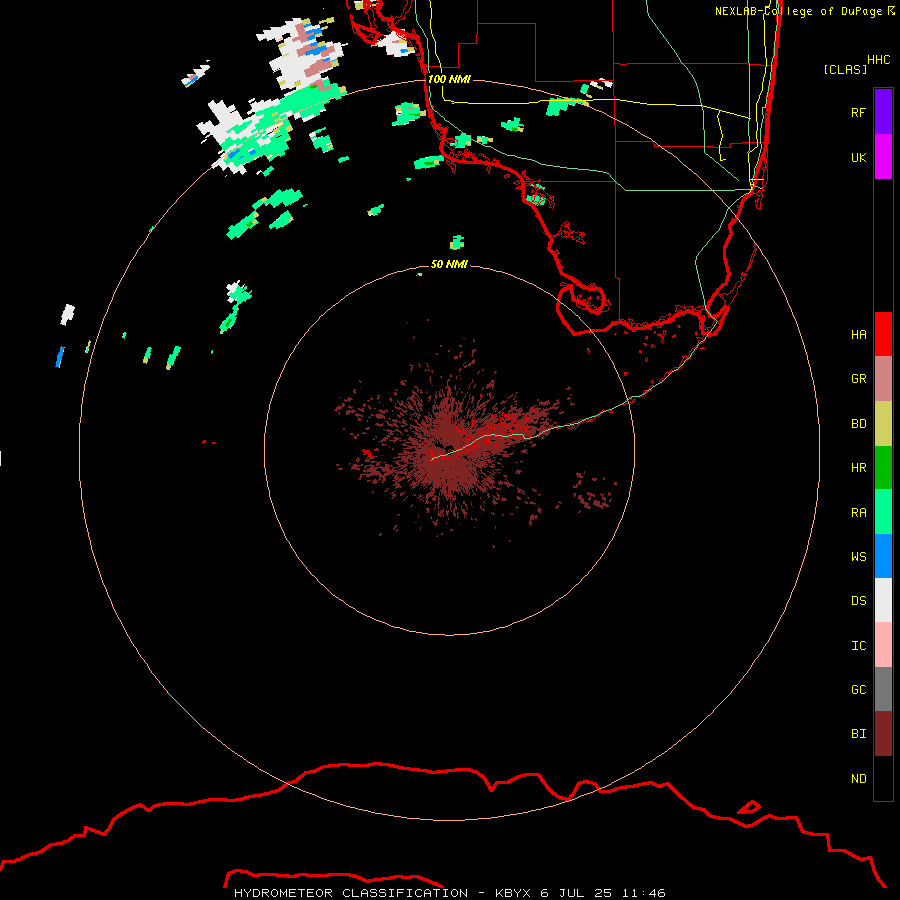Click the UK magenta legend swatch
This screenshot has width=900, height=900.
tap(883, 157)
